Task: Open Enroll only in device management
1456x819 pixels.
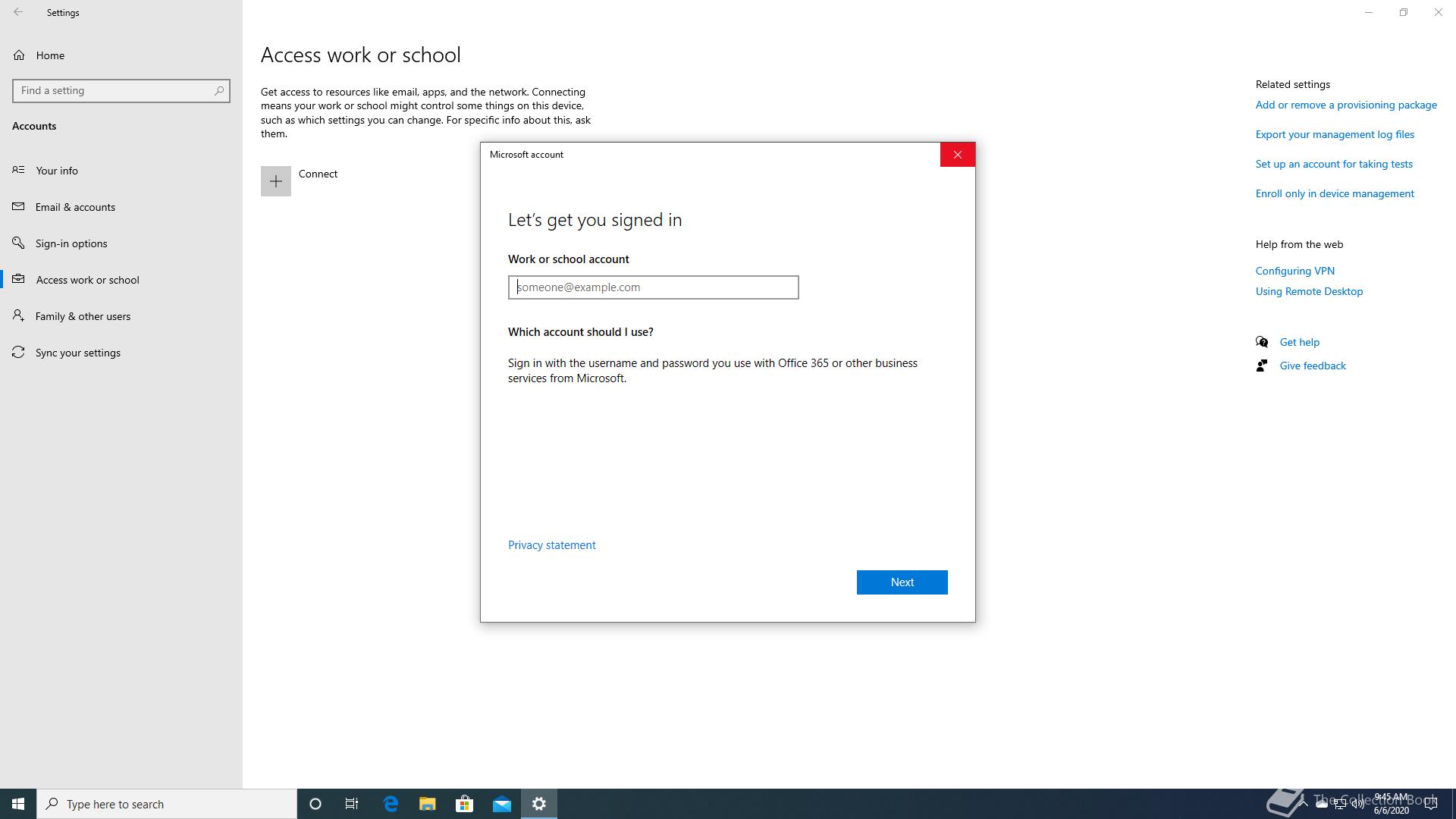Action: 1335,193
